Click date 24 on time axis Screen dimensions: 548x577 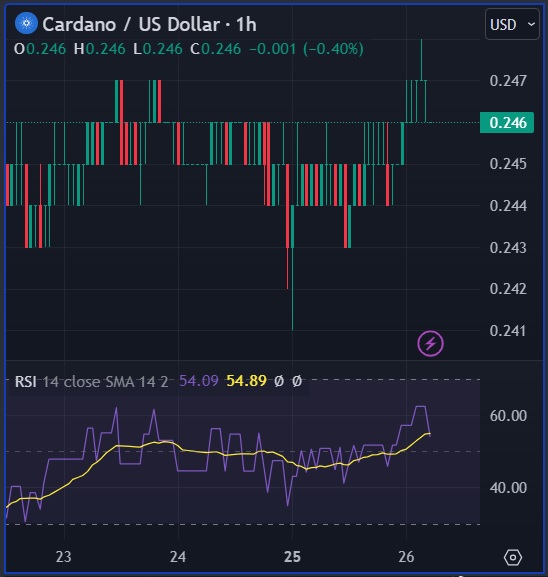(x=178, y=557)
